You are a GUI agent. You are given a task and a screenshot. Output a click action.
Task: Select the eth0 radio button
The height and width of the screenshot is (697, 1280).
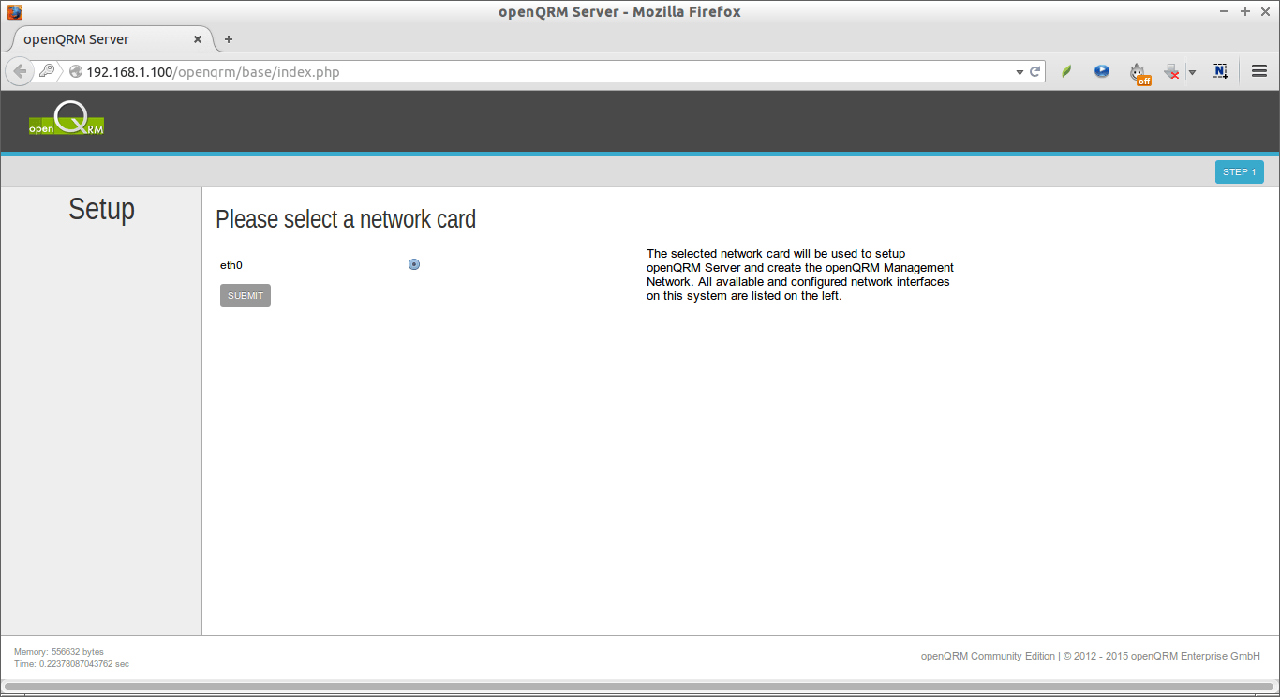pyautogui.click(x=414, y=265)
